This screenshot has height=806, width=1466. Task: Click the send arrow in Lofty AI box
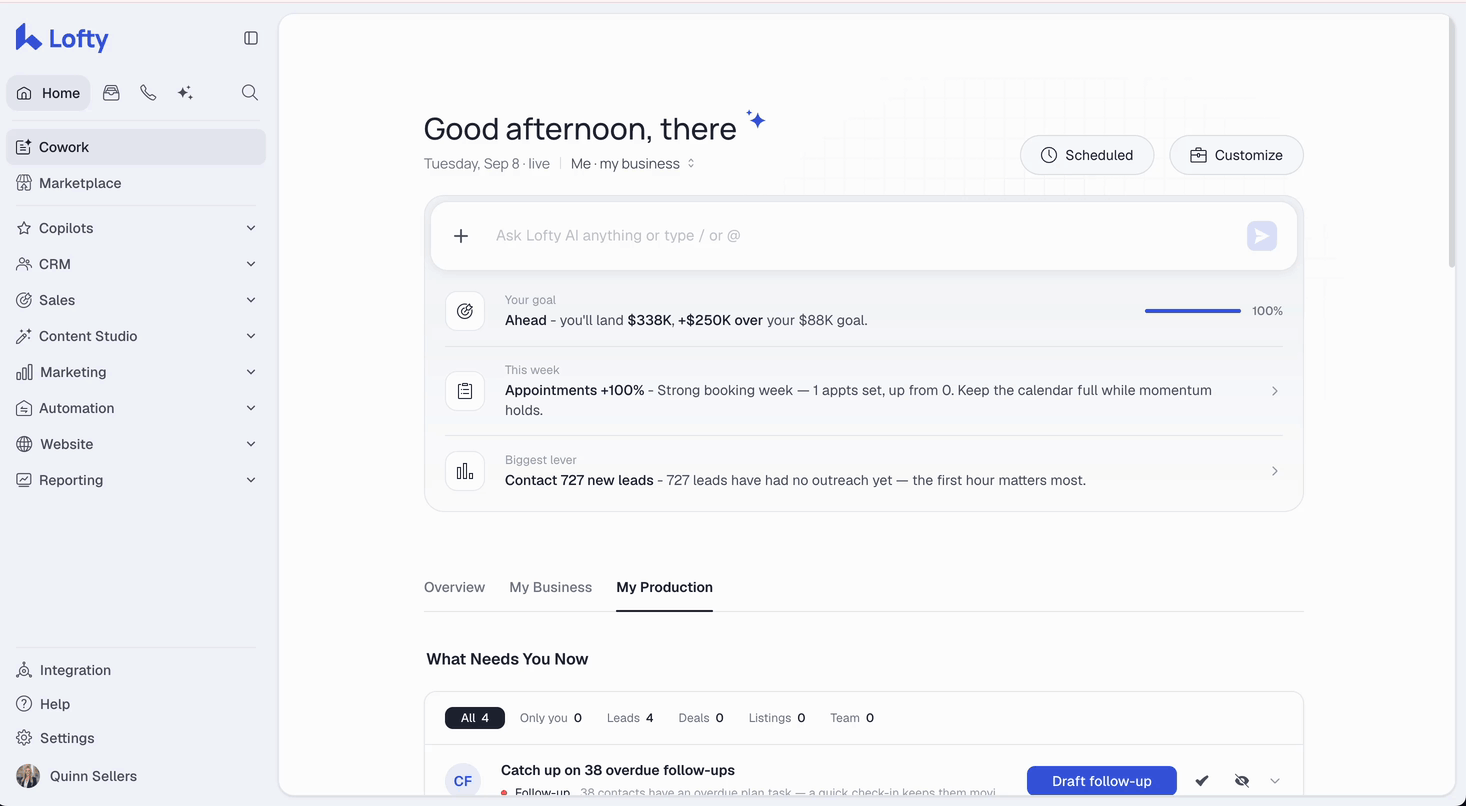click(1262, 236)
